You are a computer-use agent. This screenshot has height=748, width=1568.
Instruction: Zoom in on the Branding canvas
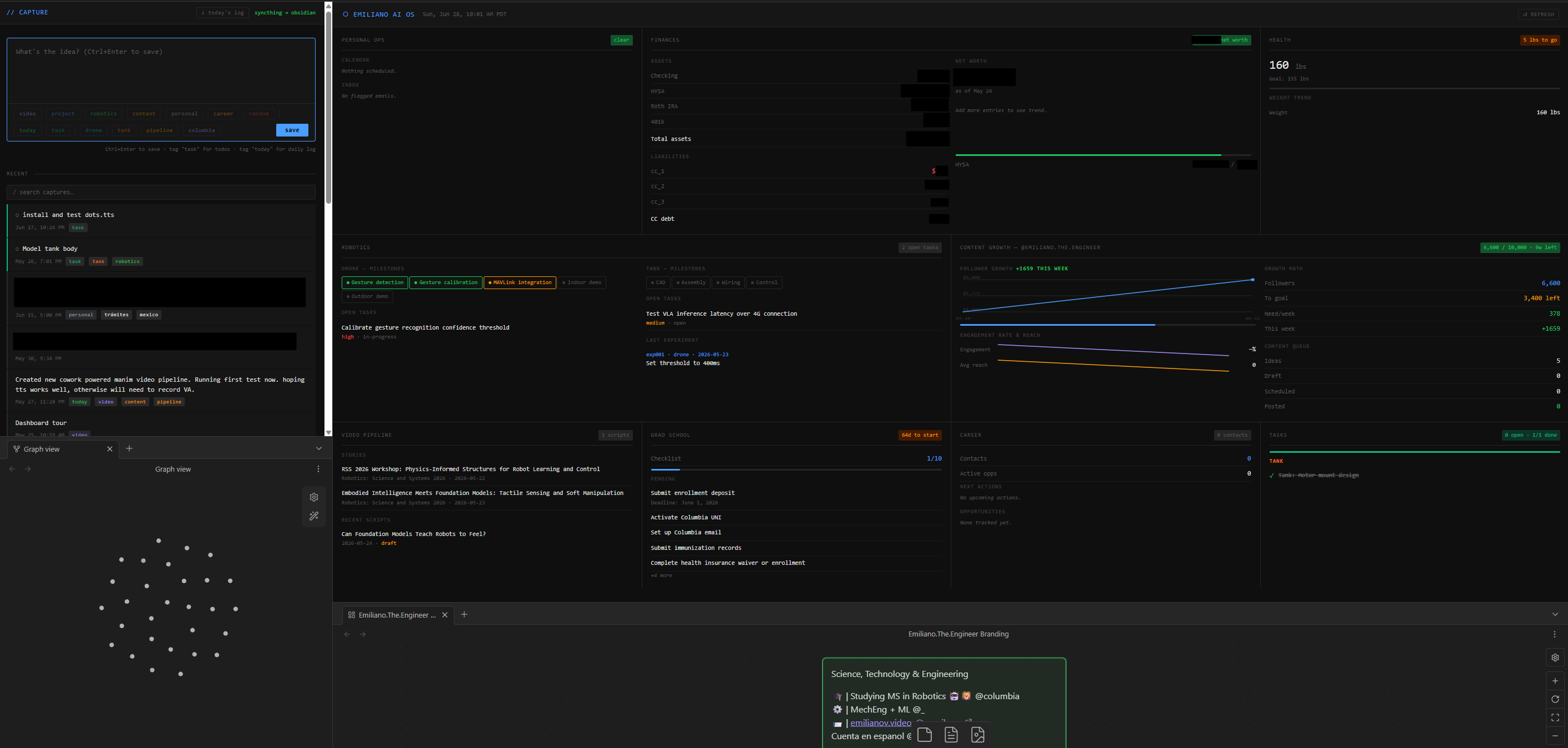[1555, 681]
